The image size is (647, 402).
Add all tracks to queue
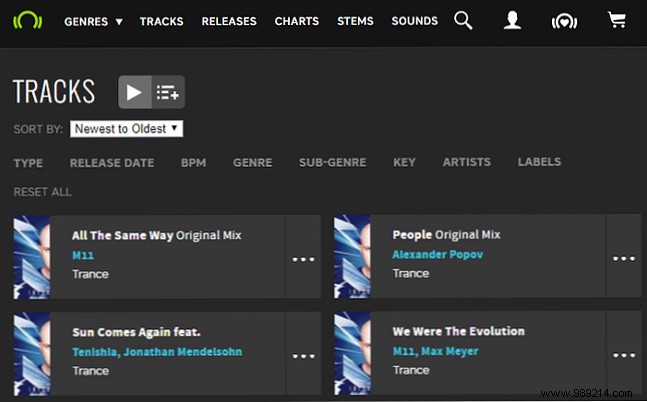[168, 92]
